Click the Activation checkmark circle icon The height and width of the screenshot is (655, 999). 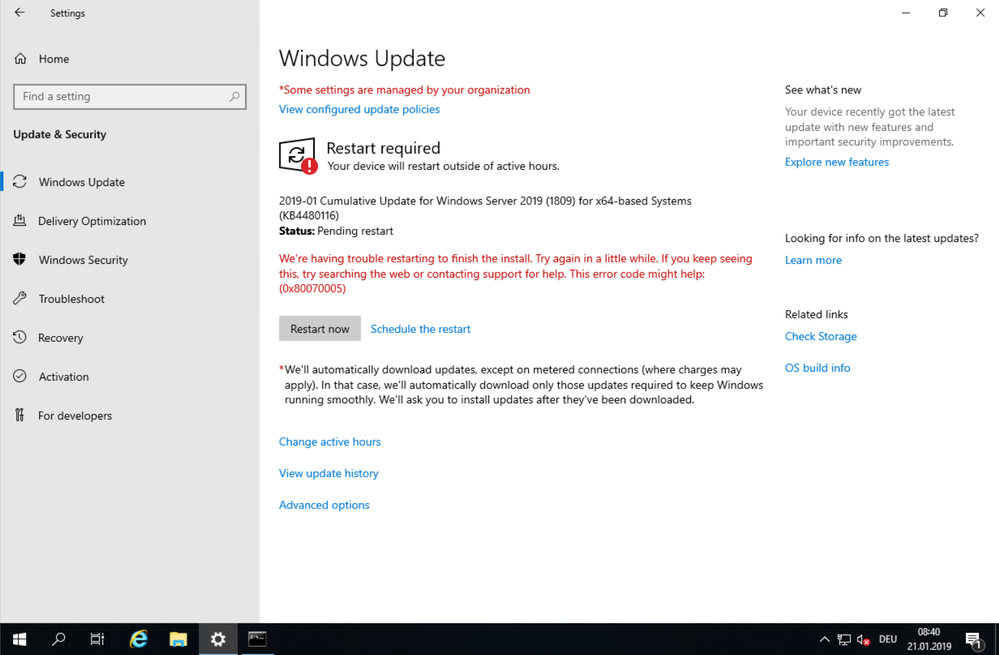tap(20, 376)
